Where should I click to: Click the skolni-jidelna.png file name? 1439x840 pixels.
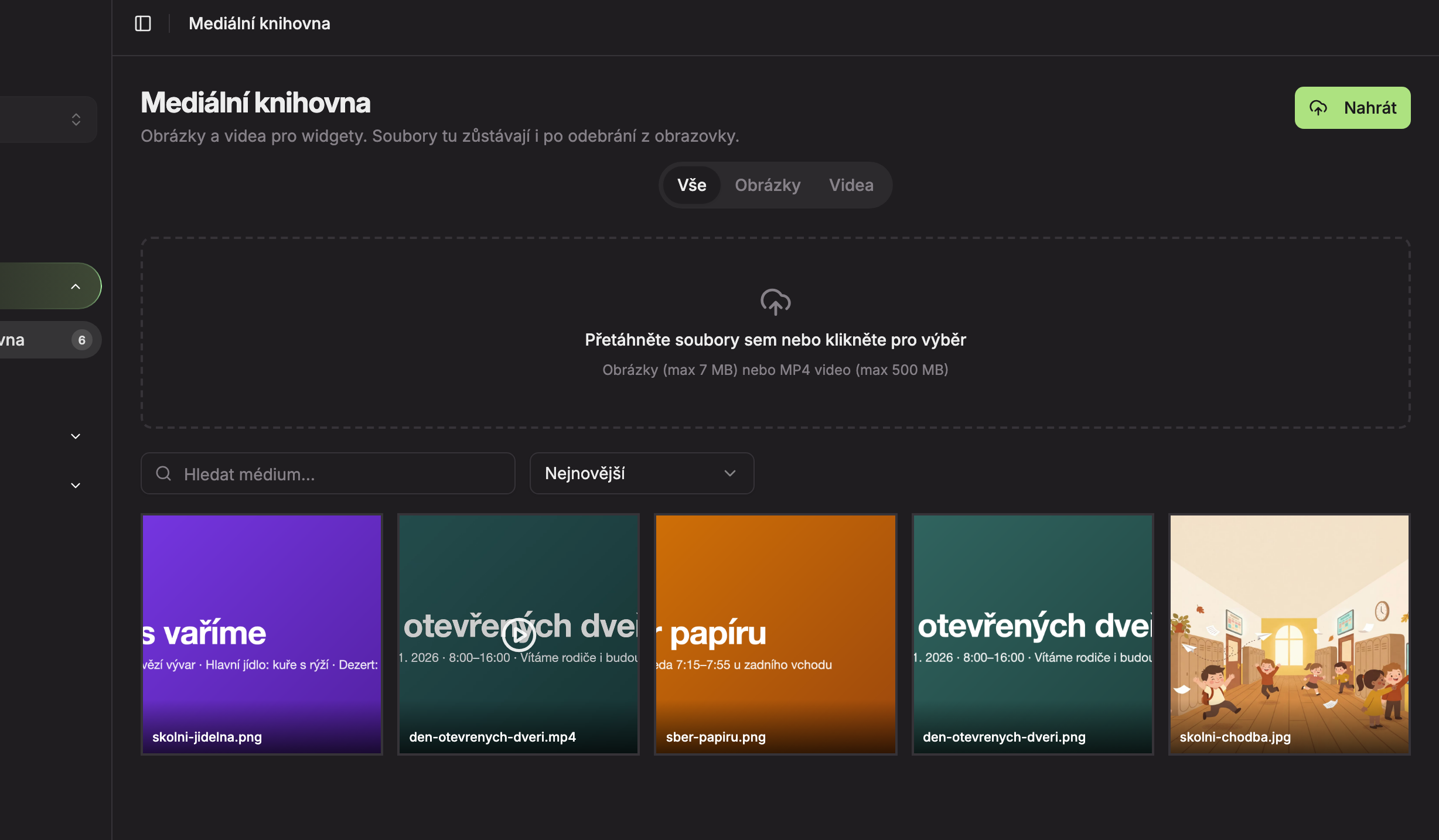click(x=207, y=737)
